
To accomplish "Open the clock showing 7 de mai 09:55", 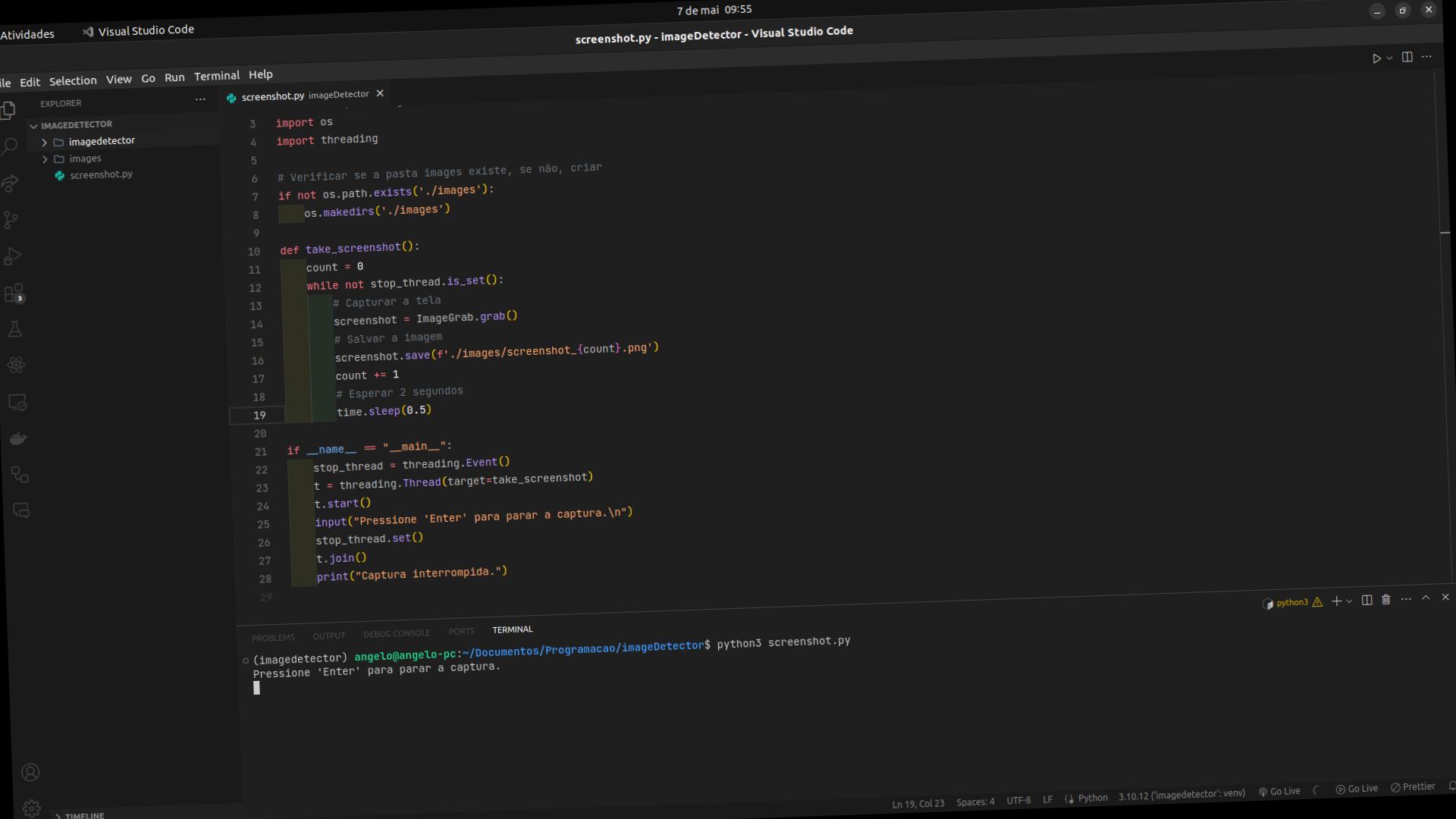I will 714,10.
